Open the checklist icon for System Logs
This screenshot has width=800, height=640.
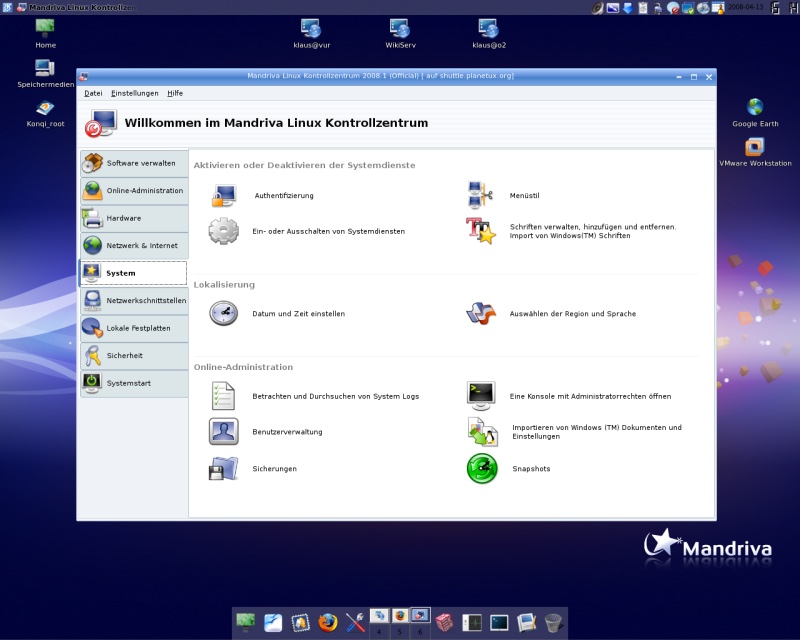tap(223, 396)
